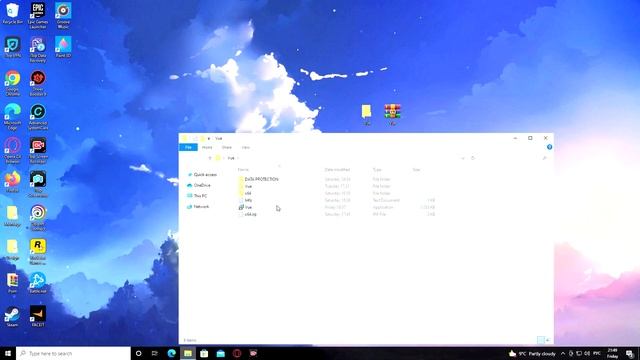Open the Firefox desktop icon
This screenshot has height=360, width=640.
pos(12,182)
